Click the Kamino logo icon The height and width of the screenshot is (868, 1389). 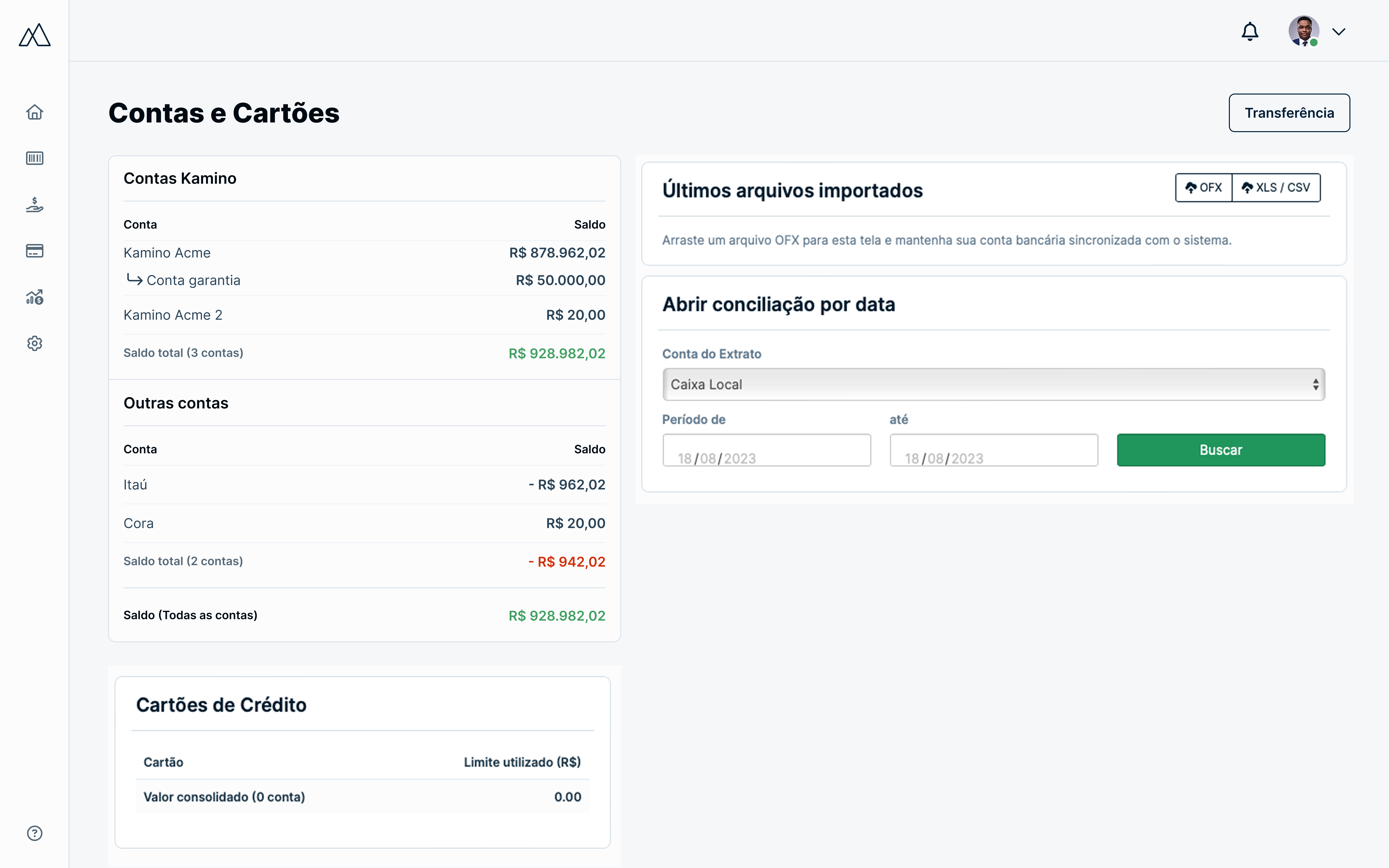(x=34, y=35)
